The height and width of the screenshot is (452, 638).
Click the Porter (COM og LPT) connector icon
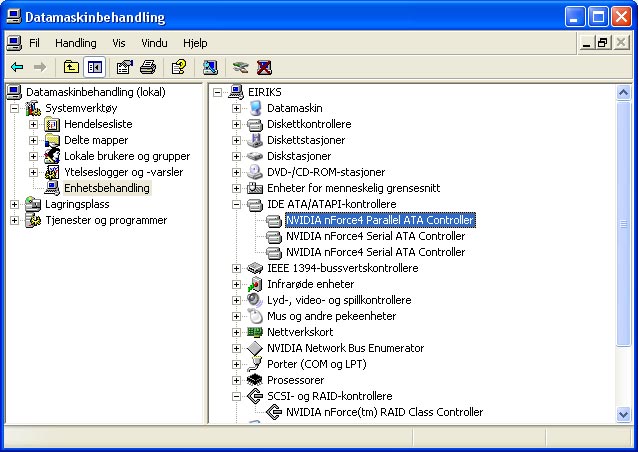click(x=255, y=364)
